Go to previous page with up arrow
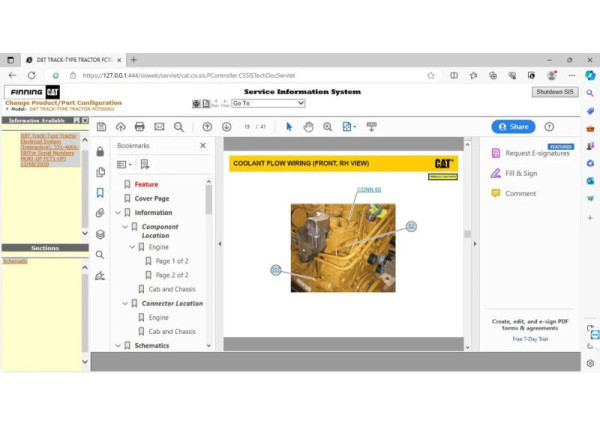Viewport: 600px width, 427px height. 207,127
